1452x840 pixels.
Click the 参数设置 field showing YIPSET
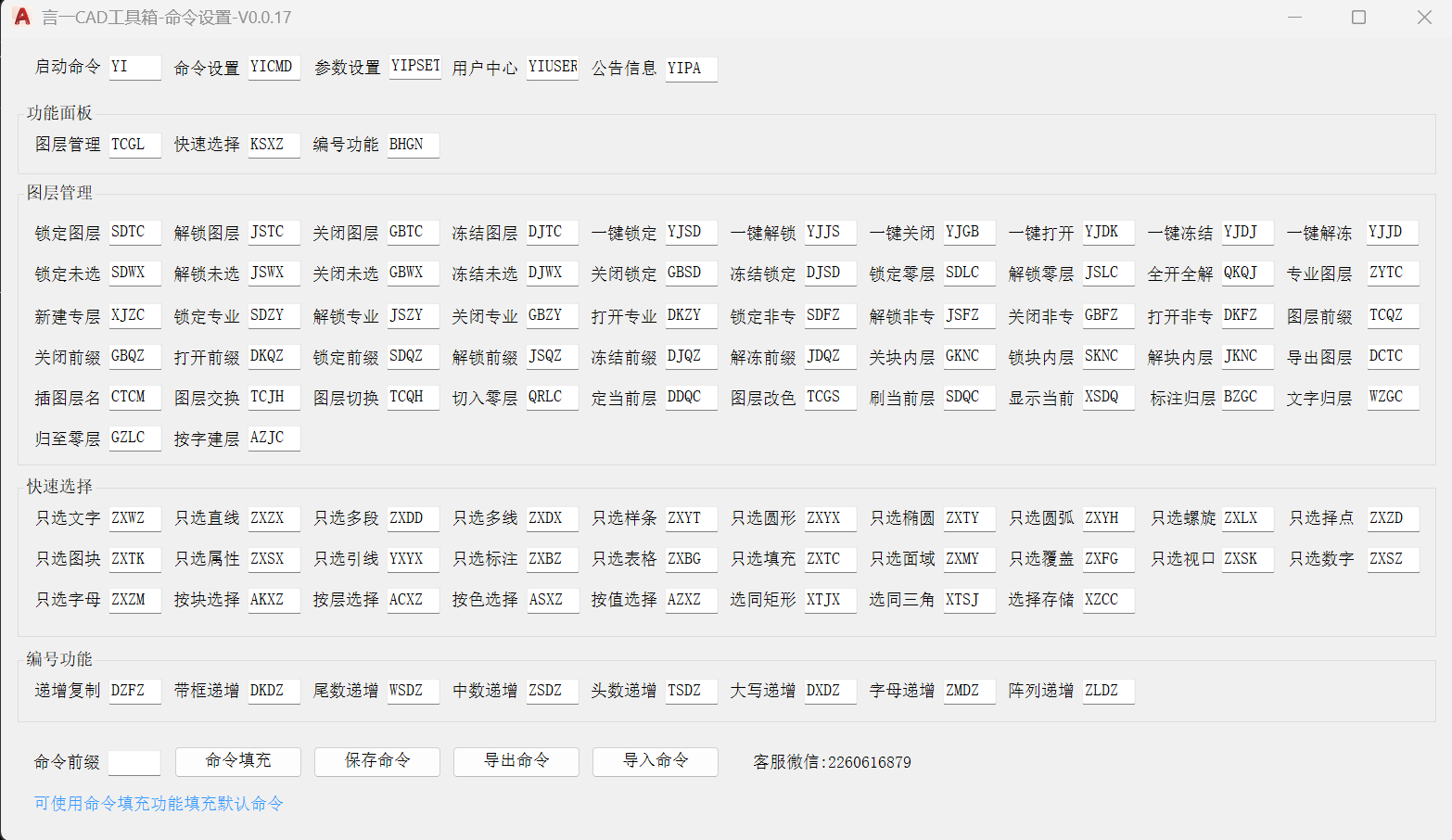414,67
